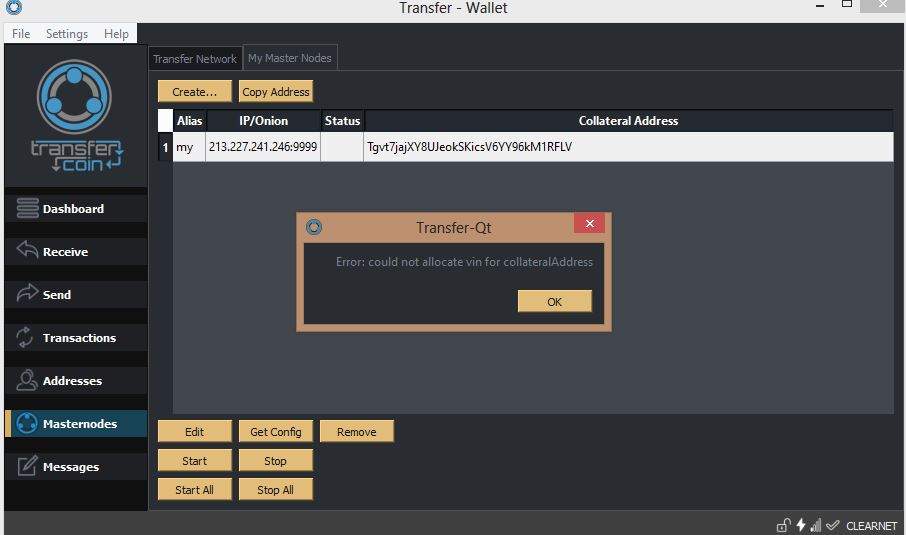The height and width of the screenshot is (535, 906).
Task: Click the Create... button
Action: pyautogui.click(x=195, y=92)
